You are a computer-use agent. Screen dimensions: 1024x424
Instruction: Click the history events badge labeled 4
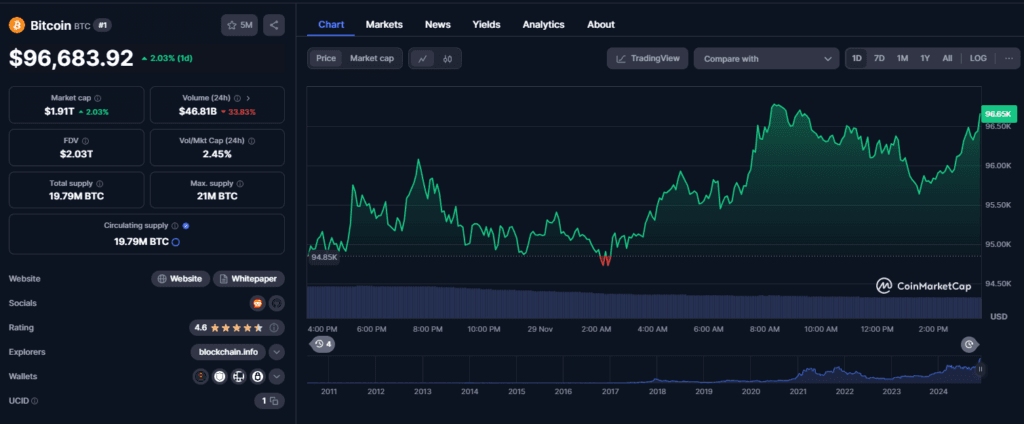point(322,344)
